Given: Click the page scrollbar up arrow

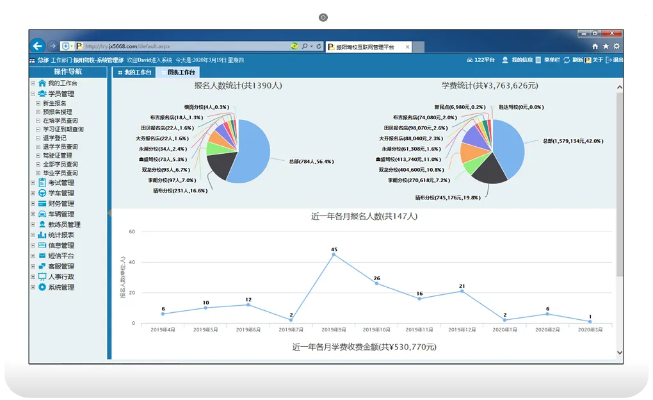Looking at the screenshot, I should 619,87.
